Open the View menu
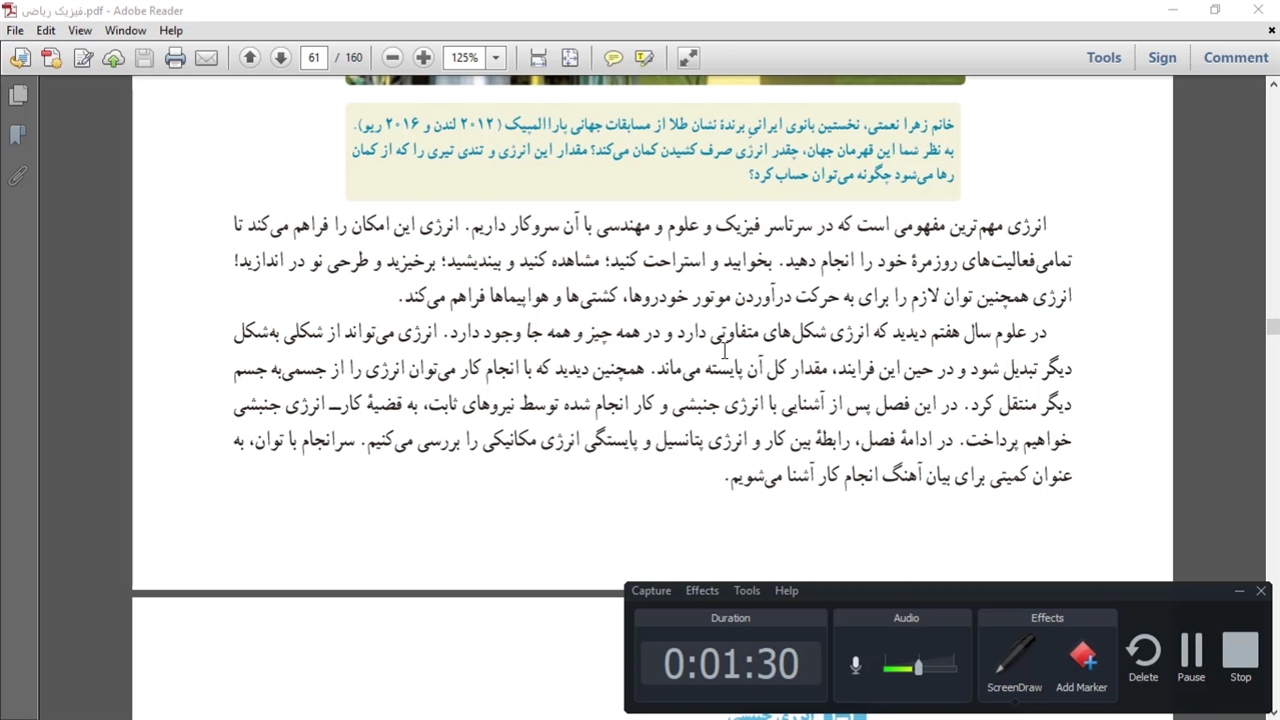Image resolution: width=1280 pixels, height=720 pixels. [x=80, y=31]
